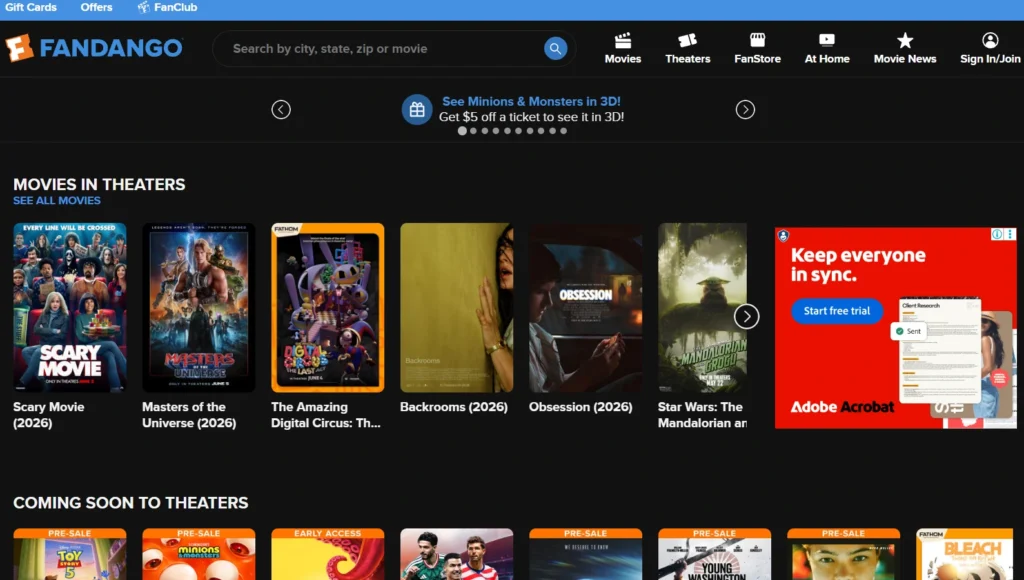Open the At Home play icon
The height and width of the screenshot is (580, 1024).
coord(827,40)
